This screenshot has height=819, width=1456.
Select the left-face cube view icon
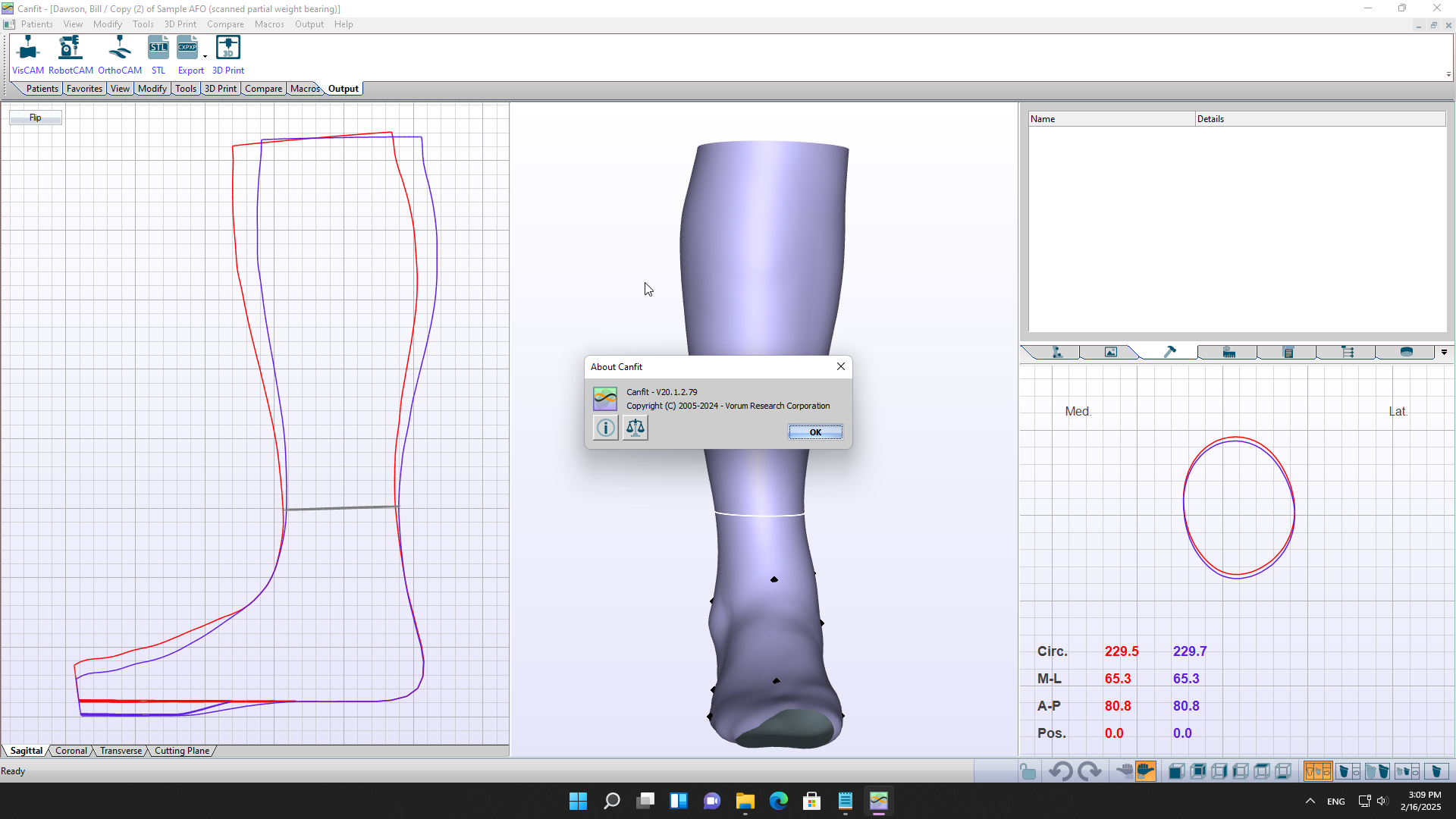tap(1241, 772)
